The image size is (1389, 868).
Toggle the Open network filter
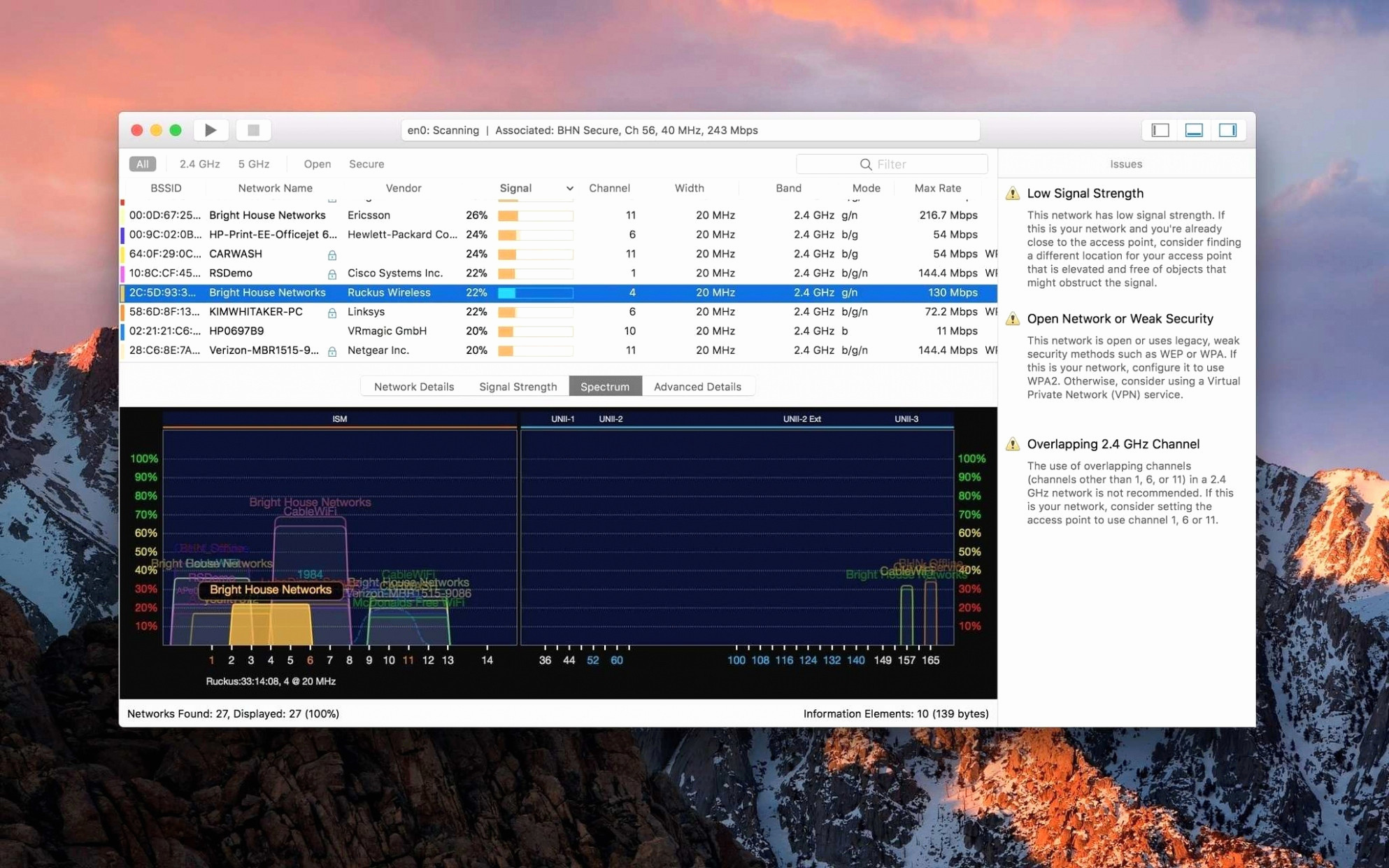point(316,163)
